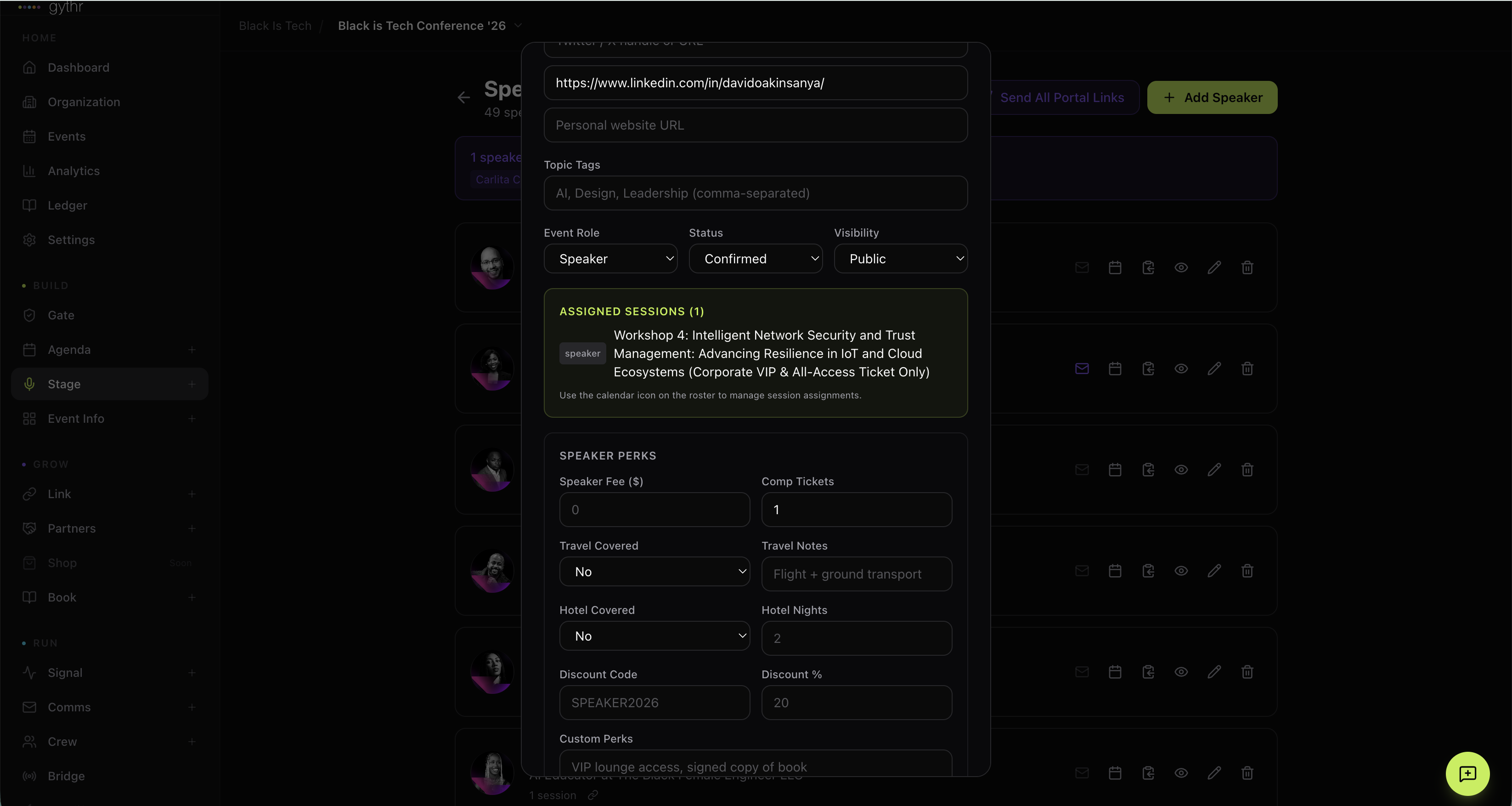1512x806 pixels.
Task: Expand the Black is Tech Conference '26 selector
Action: [518, 25]
